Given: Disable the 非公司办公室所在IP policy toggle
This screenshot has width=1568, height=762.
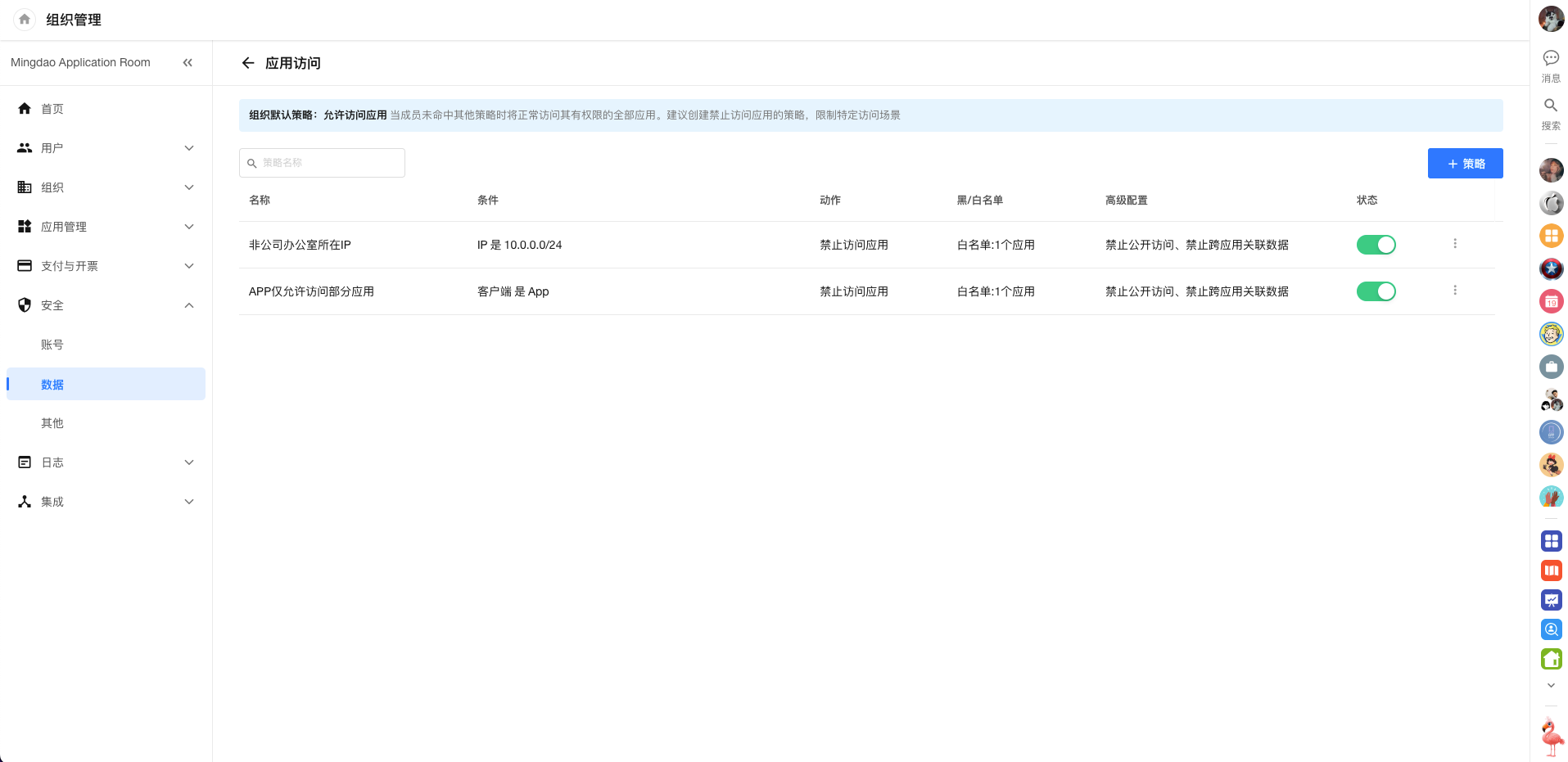Looking at the screenshot, I should click(x=1376, y=245).
